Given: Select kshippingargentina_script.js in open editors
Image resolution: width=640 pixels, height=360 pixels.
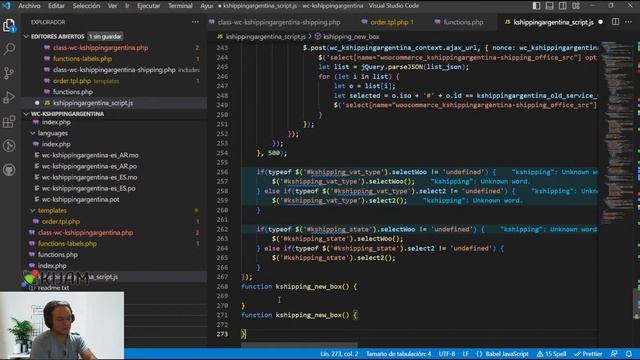Looking at the screenshot, I should 93,103.
